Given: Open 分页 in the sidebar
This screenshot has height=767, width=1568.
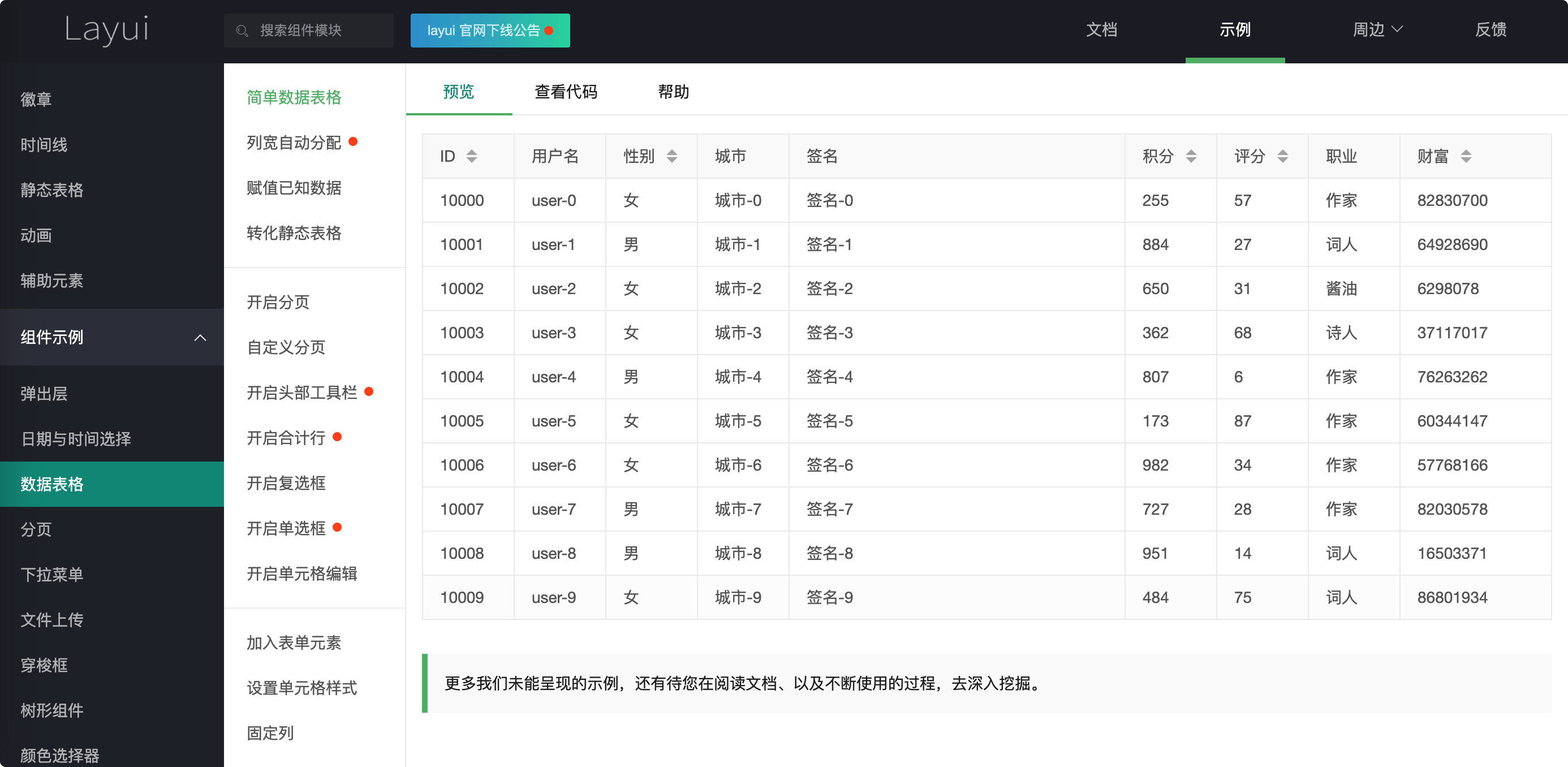Looking at the screenshot, I should pyautogui.click(x=112, y=529).
